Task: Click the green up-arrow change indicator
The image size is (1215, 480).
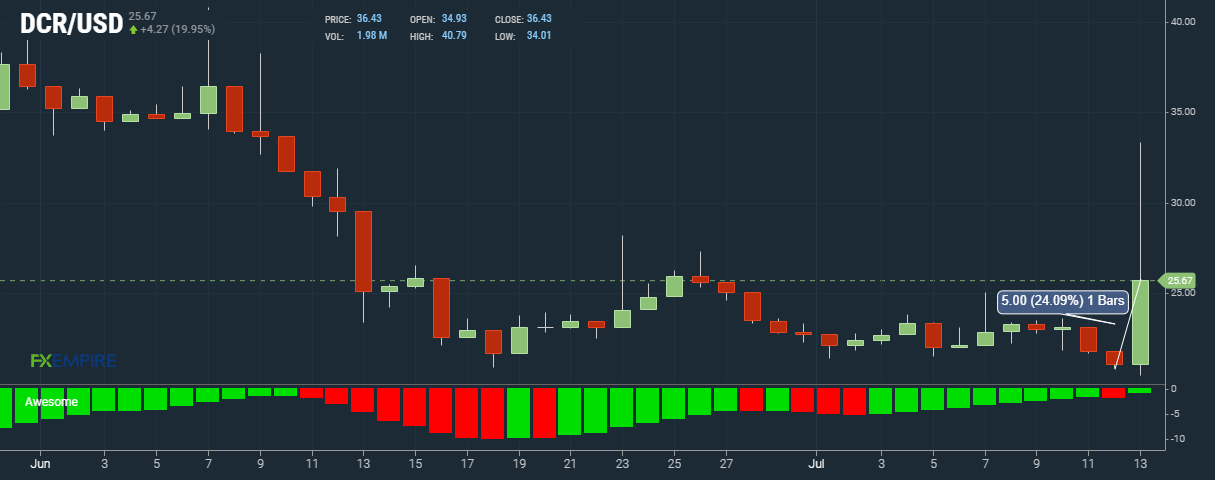Action: point(132,29)
